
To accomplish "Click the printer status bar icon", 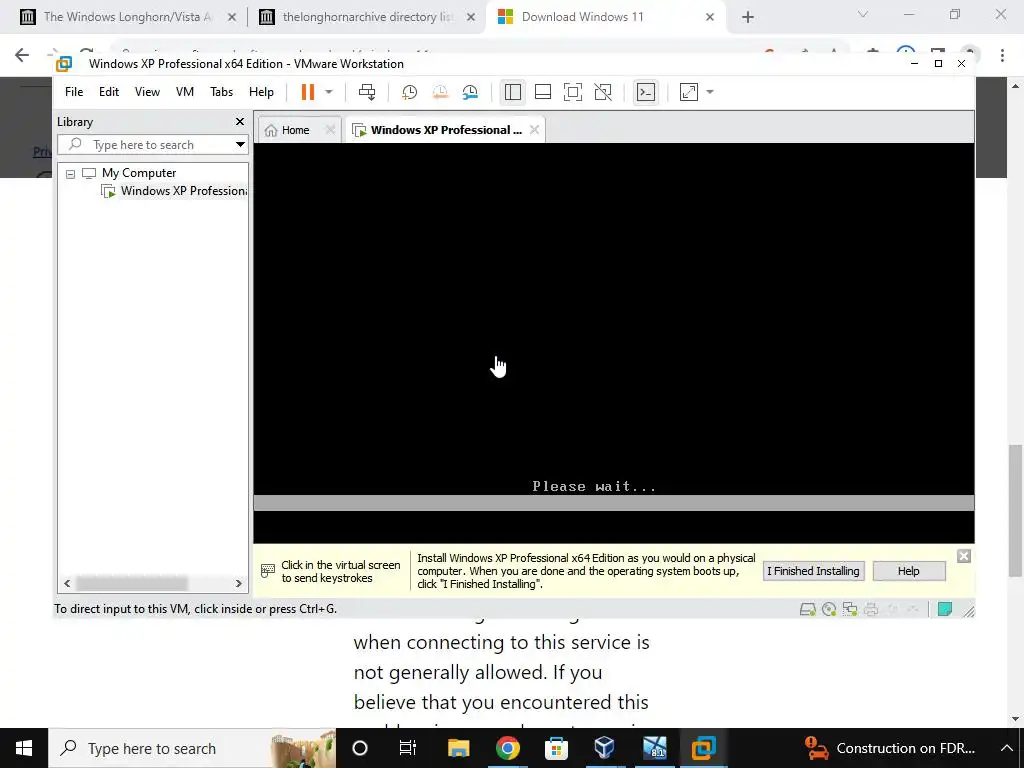I will click(871, 609).
